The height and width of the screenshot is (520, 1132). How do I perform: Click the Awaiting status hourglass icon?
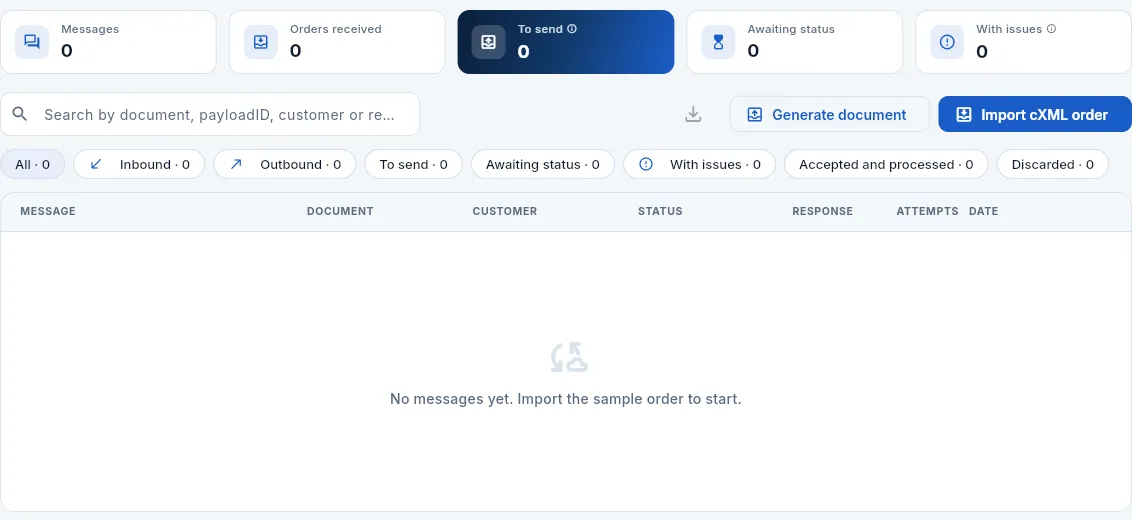718,42
